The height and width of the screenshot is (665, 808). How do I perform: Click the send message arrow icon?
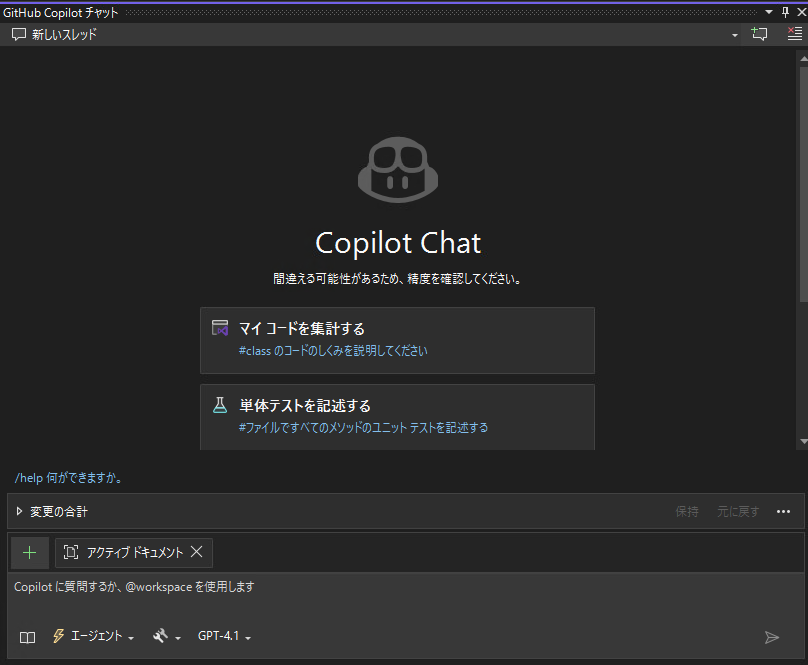(x=771, y=637)
